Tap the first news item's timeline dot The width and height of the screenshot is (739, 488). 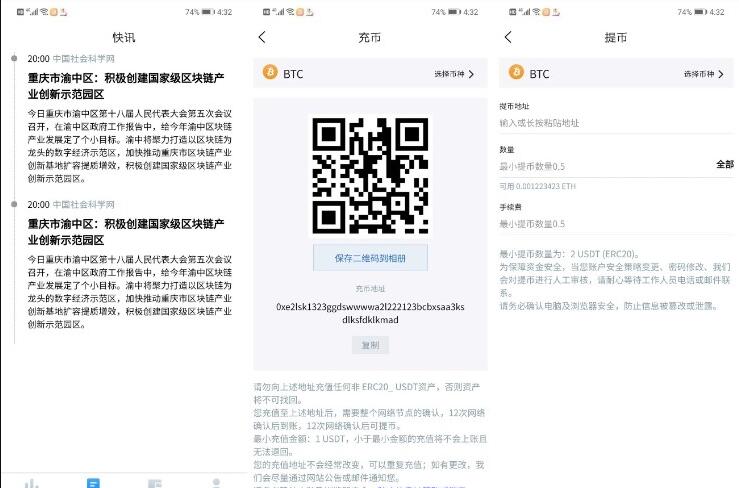point(14,58)
